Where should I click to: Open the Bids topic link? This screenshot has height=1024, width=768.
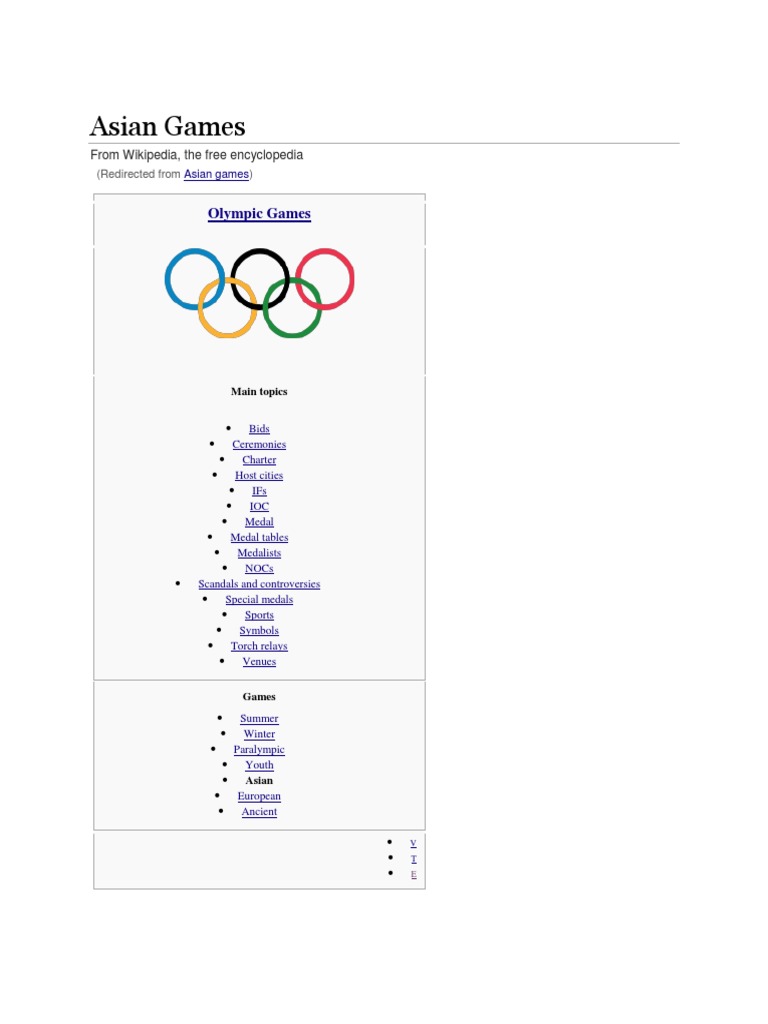coord(259,429)
